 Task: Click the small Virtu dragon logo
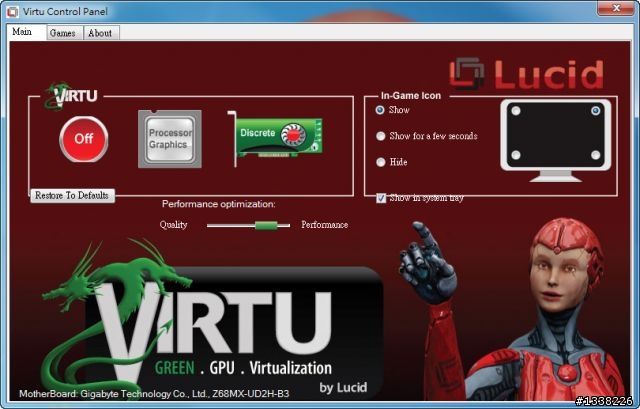coord(71,96)
